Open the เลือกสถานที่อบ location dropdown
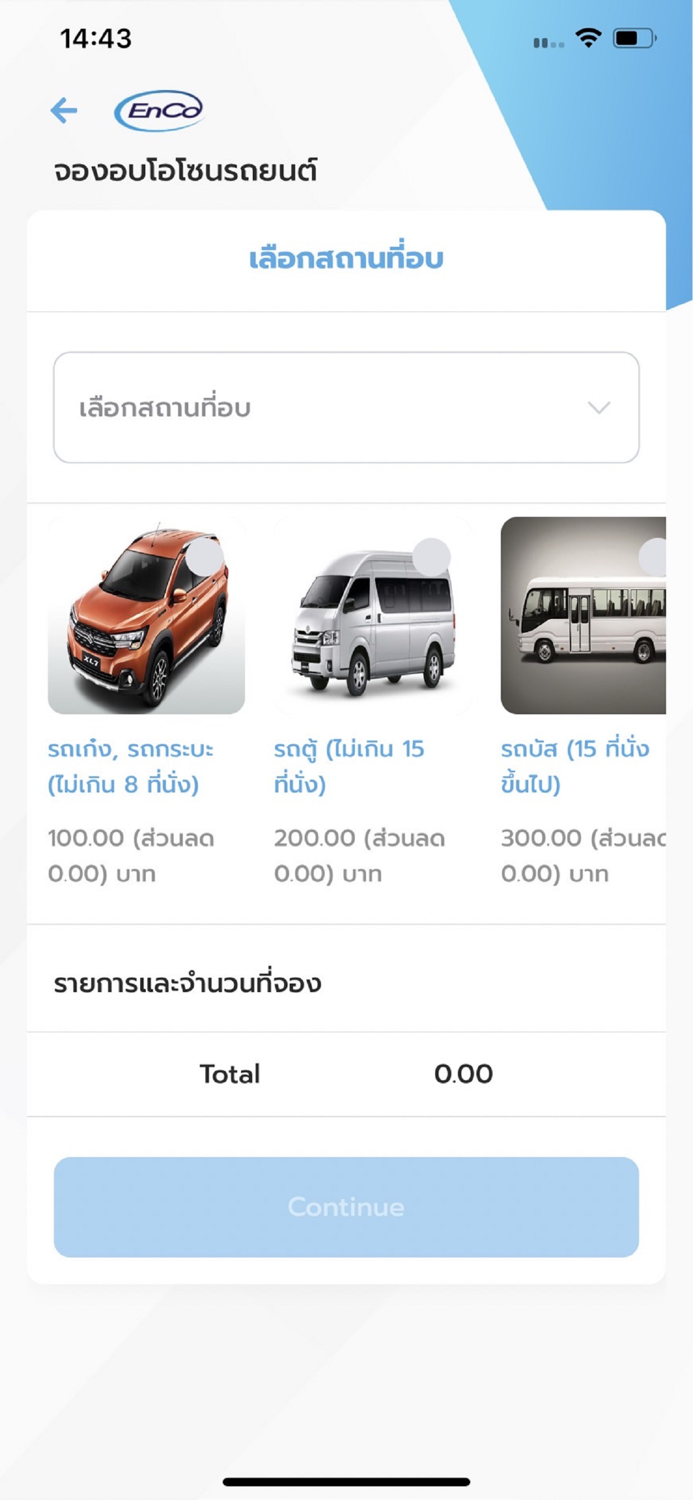The width and height of the screenshot is (693, 1500). pyautogui.click(x=346, y=407)
